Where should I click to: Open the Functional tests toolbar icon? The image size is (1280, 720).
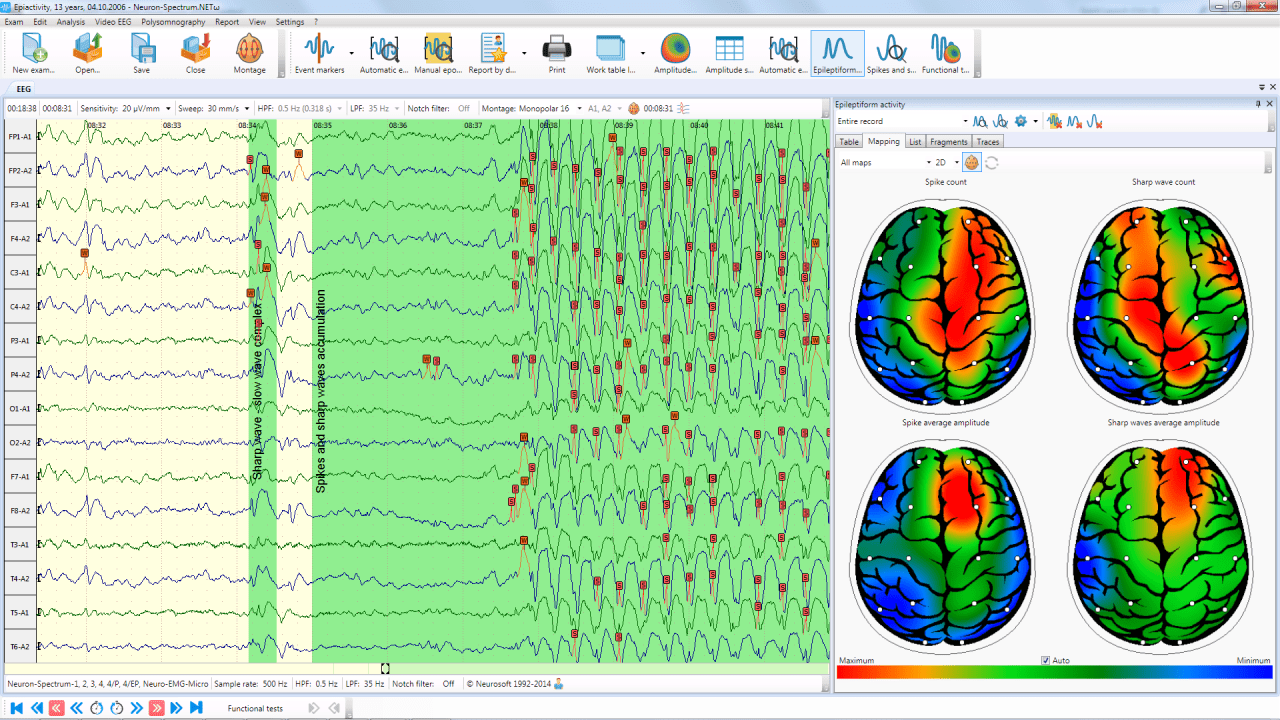coord(945,53)
